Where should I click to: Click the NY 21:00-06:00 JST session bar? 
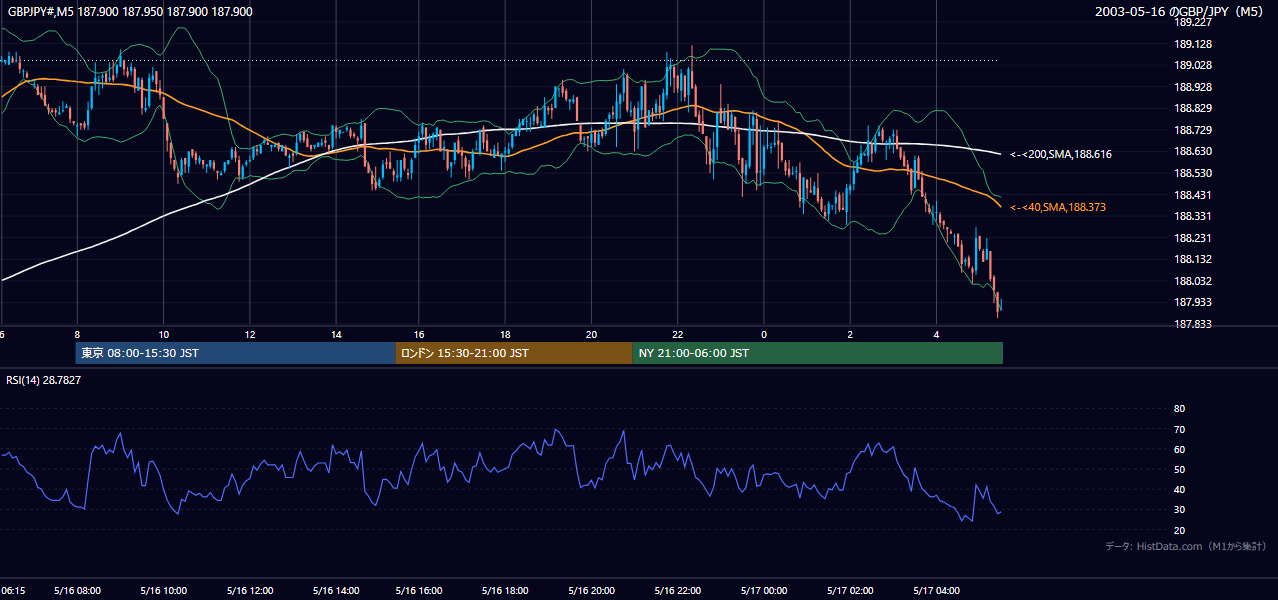click(817, 353)
